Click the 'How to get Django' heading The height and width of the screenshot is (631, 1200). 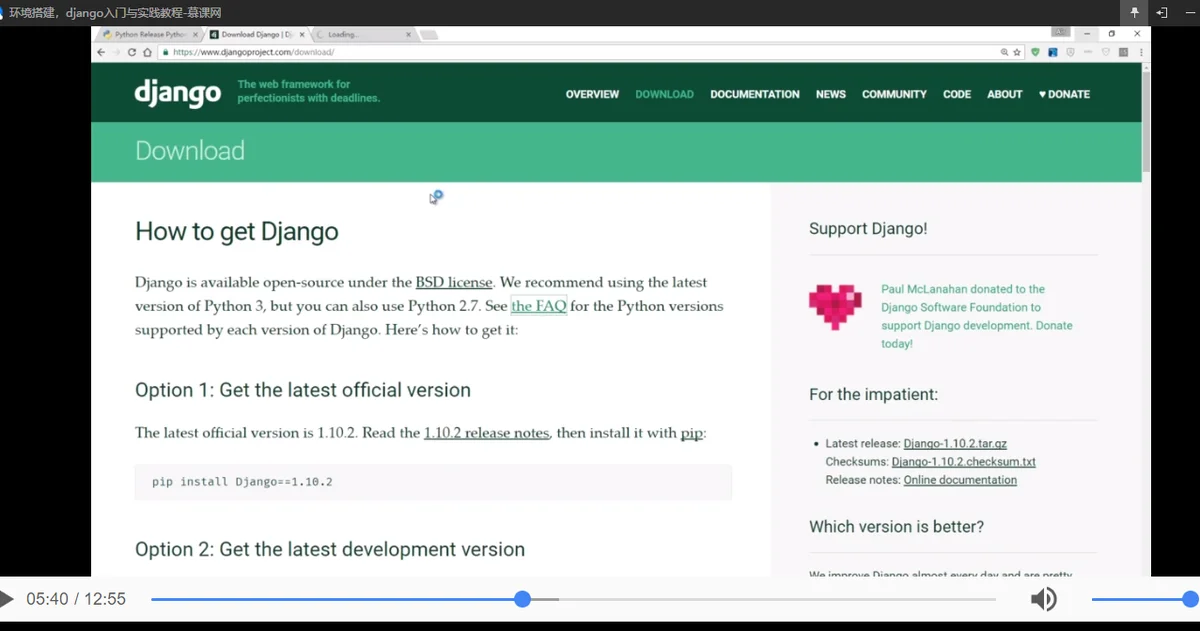(237, 231)
